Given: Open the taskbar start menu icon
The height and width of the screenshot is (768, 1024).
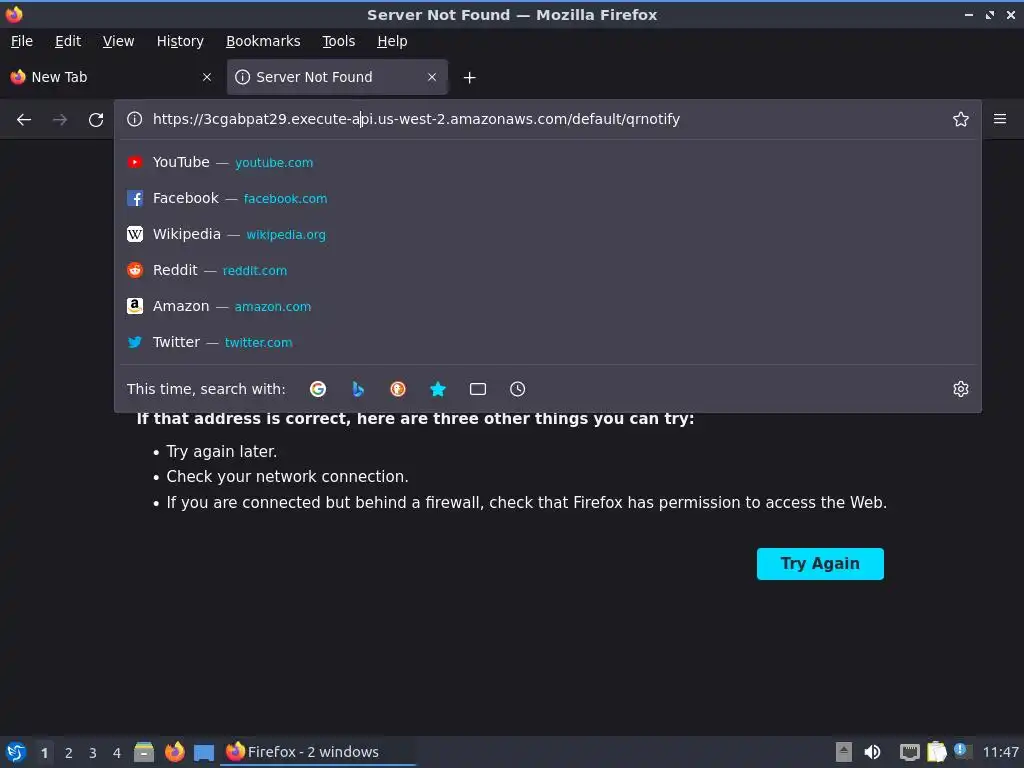Looking at the screenshot, I should click(16, 752).
